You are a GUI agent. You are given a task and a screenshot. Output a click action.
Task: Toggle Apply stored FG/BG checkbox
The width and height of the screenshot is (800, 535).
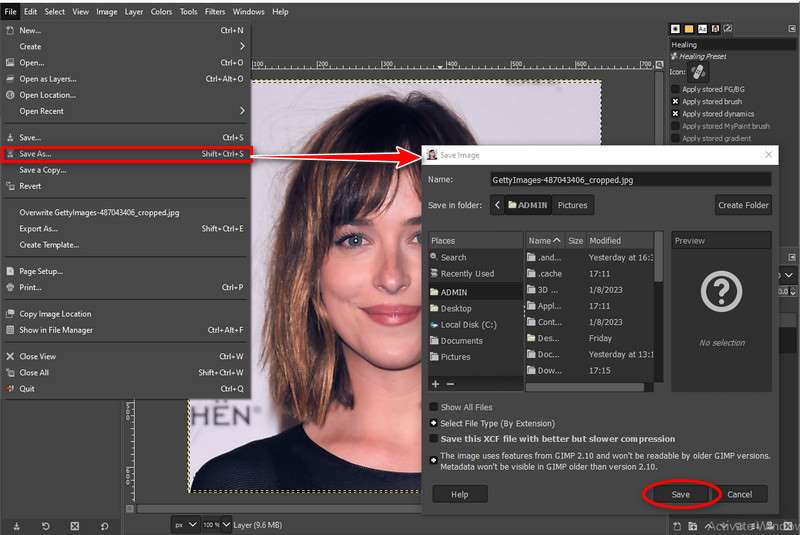click(x=675, y=89)
